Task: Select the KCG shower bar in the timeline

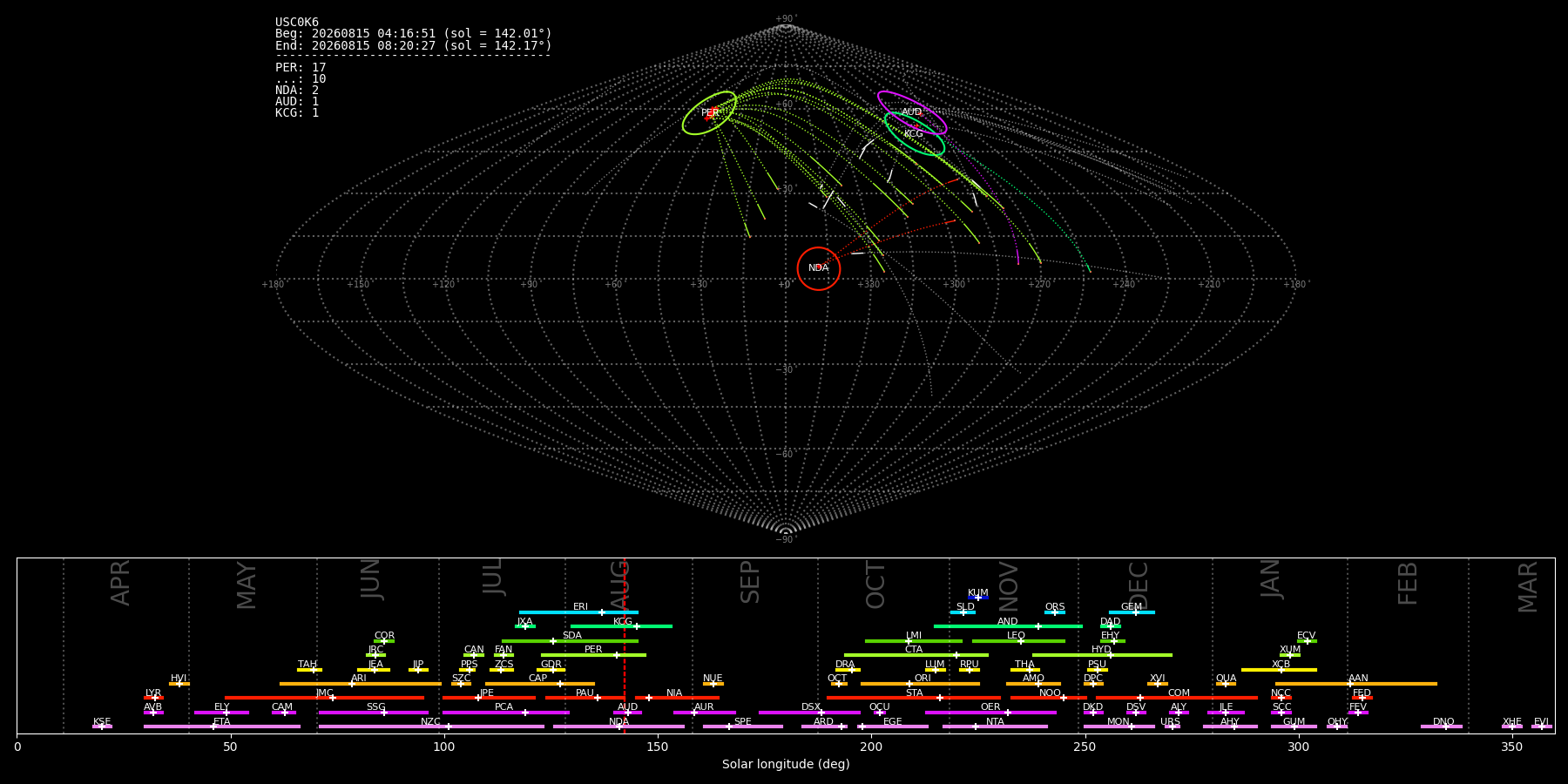Action: coord(621,626)
